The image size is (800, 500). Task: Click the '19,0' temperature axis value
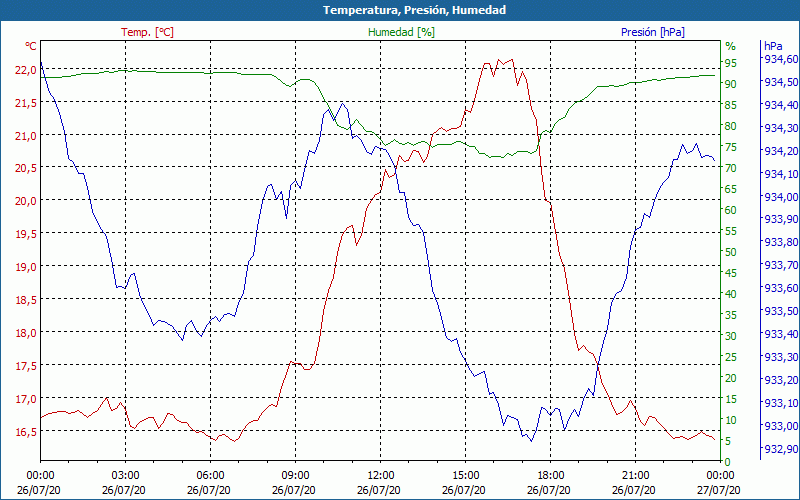click(26, 267)
